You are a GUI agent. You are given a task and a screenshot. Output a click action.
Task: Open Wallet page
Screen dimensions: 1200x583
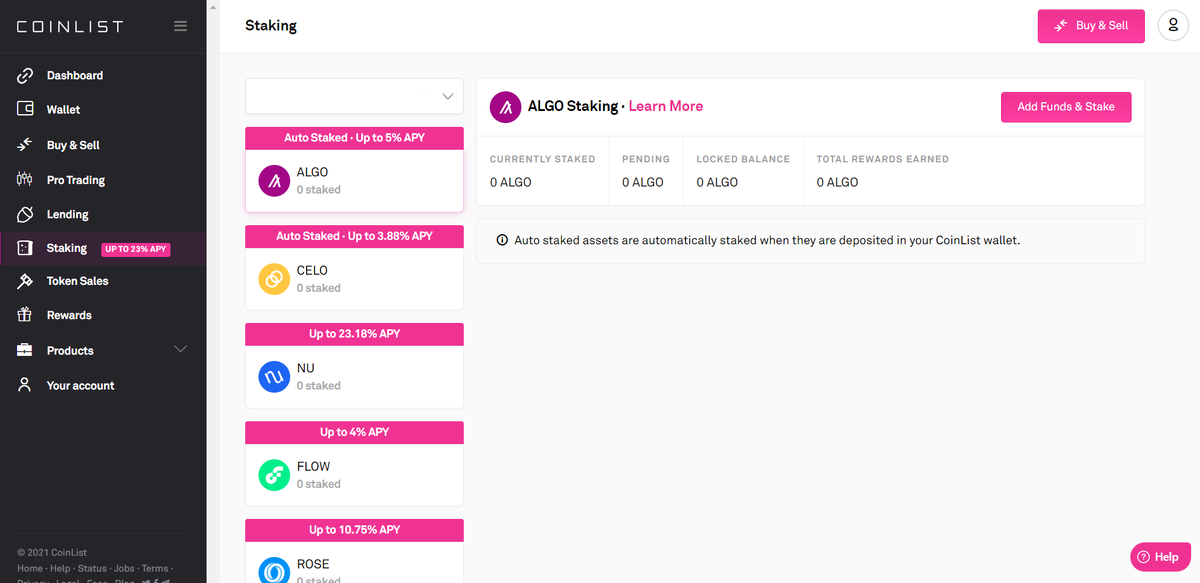(x=63, y=110)
